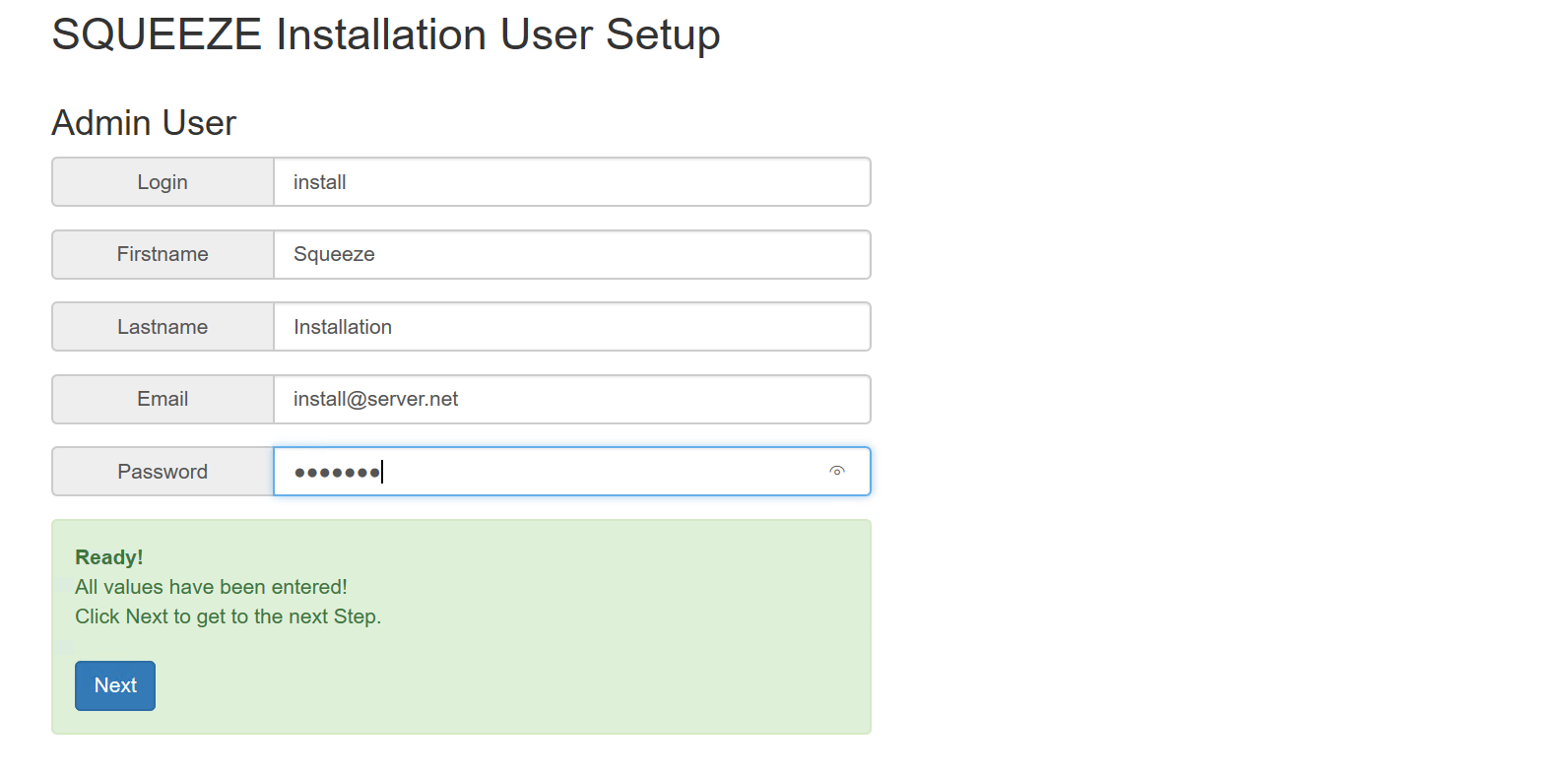Click the Lastname field label

click(163, 327)
